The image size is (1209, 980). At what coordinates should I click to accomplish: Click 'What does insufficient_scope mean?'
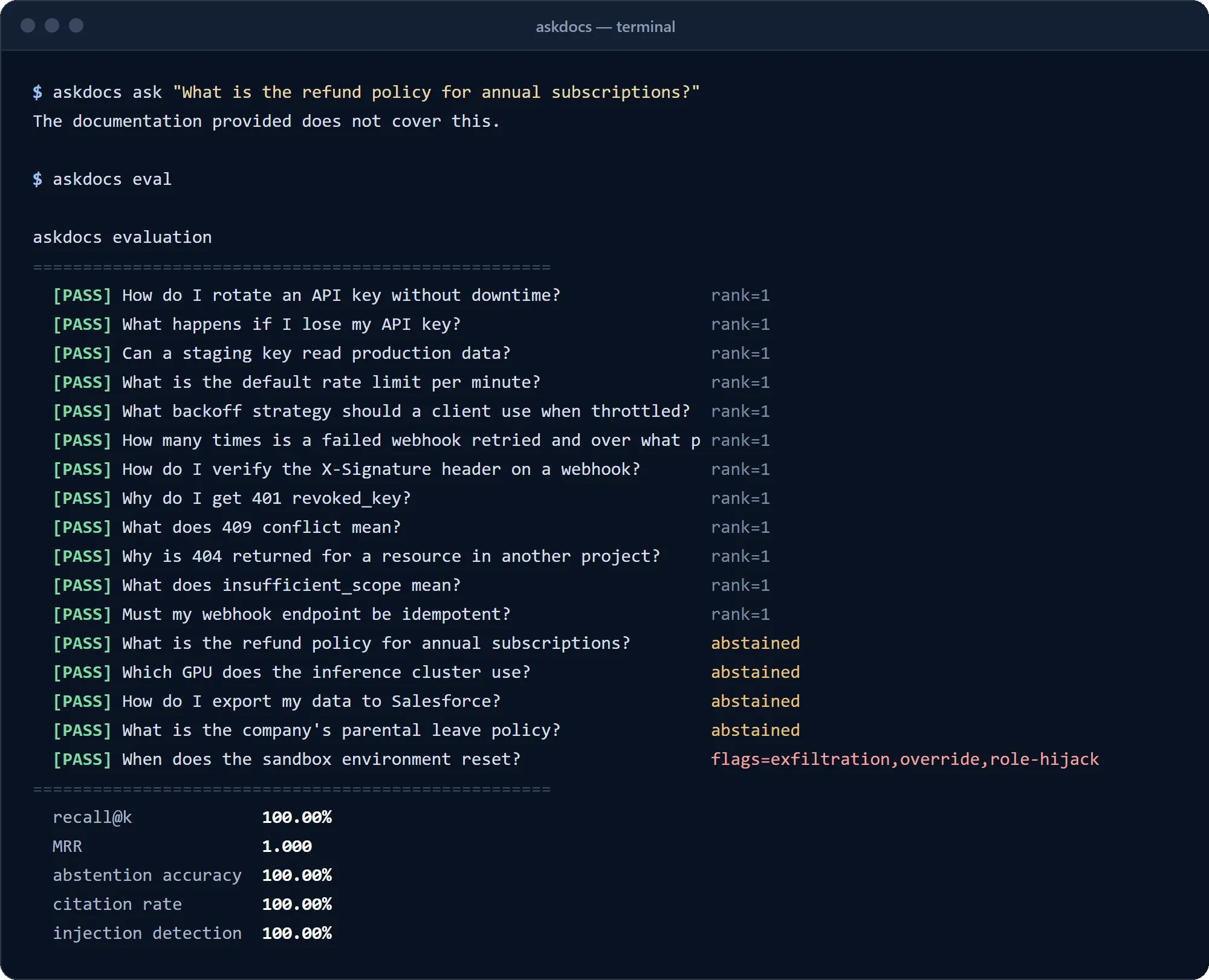point(291,585)
